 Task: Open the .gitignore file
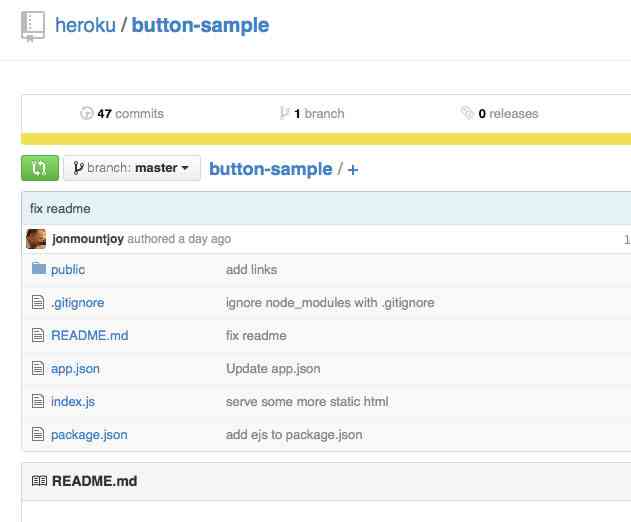tap(78, 303)
